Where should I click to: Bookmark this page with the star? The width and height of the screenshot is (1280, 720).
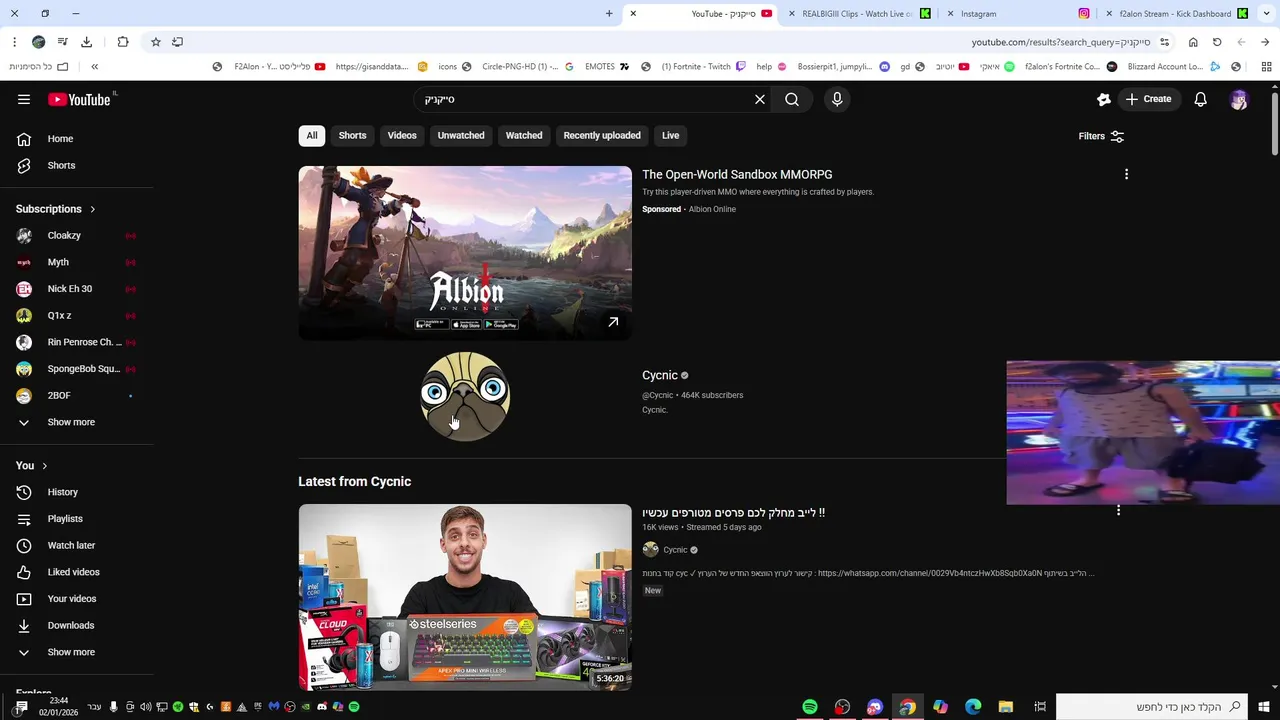156,42
